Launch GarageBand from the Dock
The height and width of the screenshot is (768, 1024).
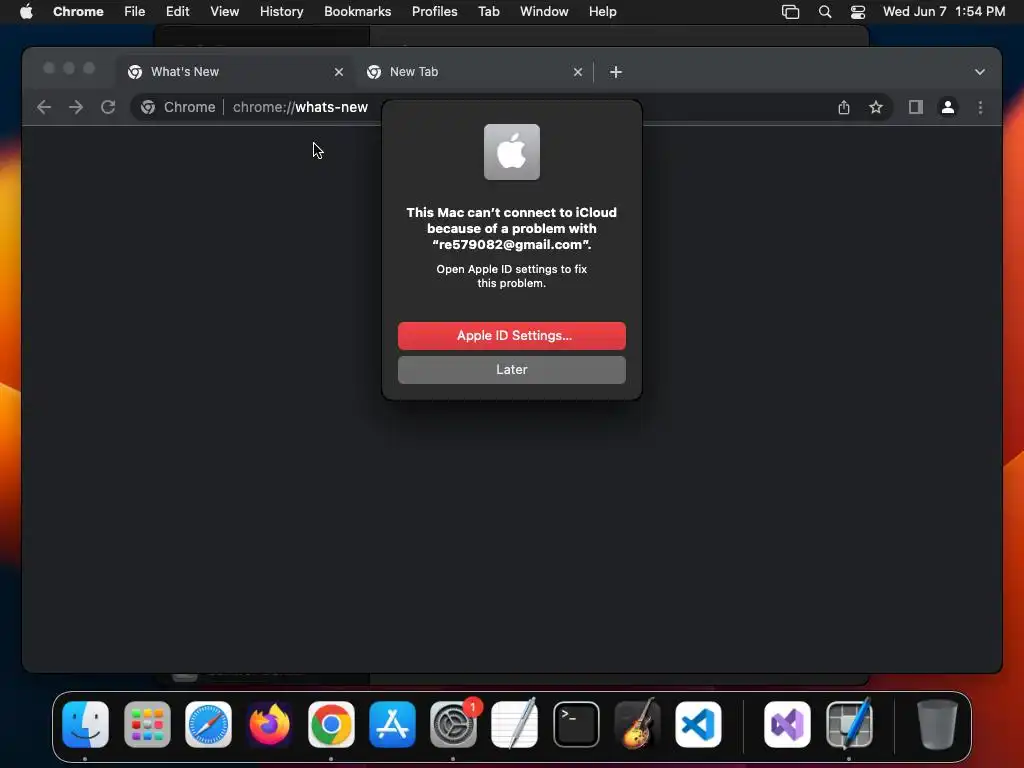[x=637, y=724]
